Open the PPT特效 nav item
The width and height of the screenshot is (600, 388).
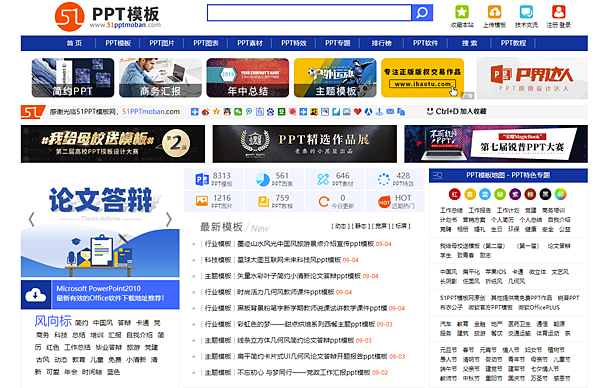294,43
